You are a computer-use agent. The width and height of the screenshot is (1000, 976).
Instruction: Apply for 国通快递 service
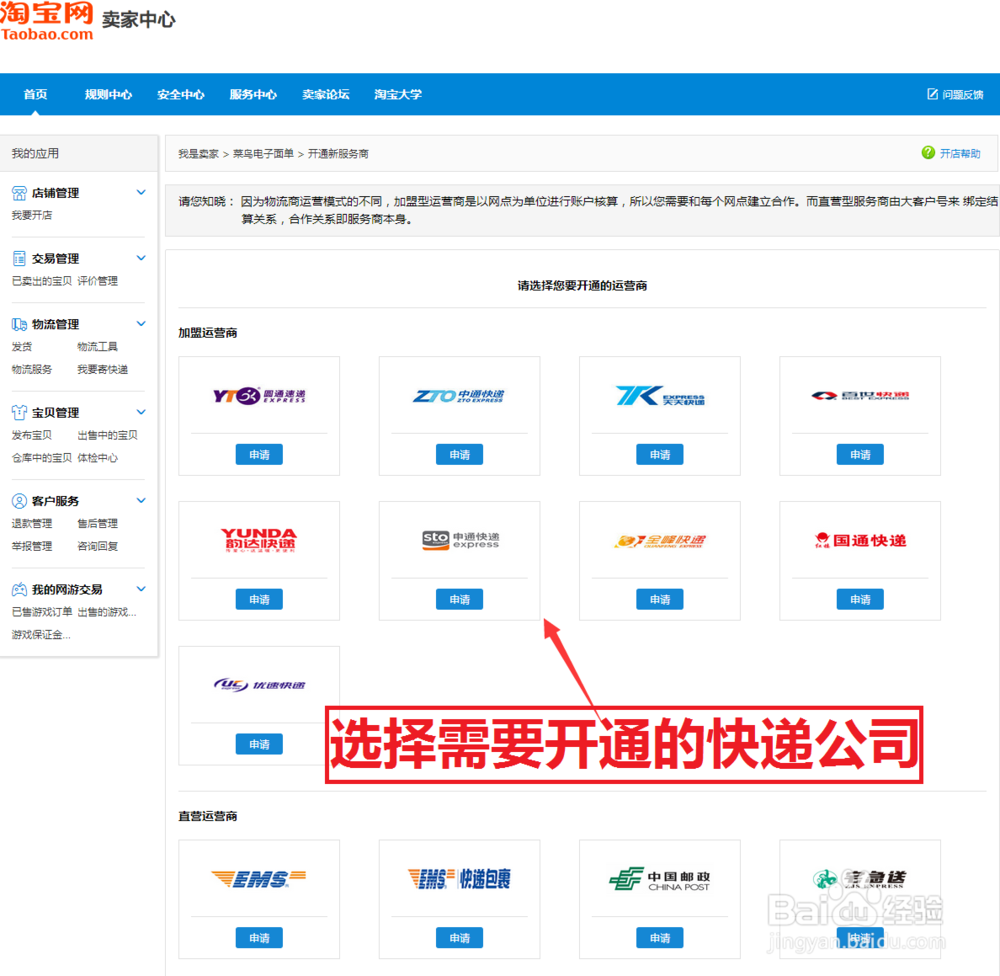point(860,599)
